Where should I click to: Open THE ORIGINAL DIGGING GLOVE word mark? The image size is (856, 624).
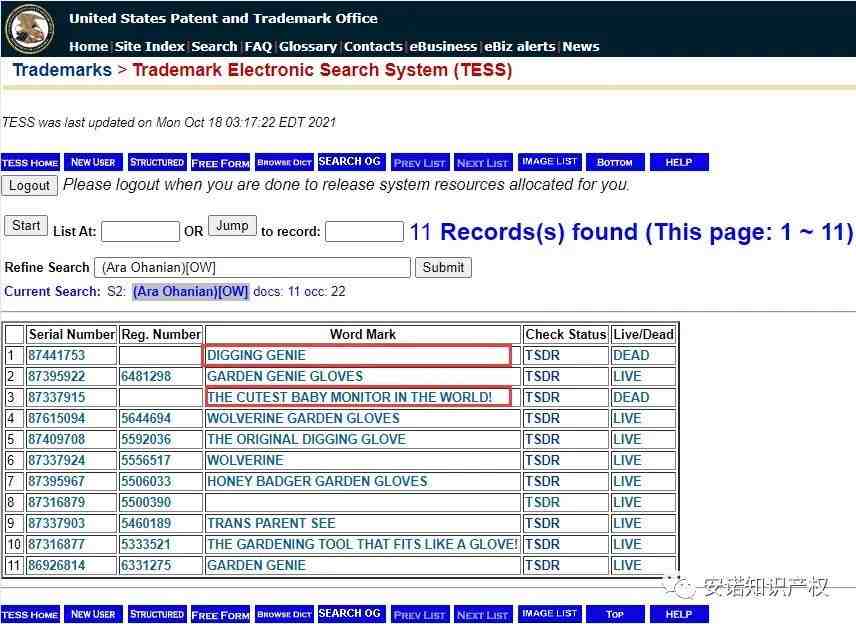[x=306, y=439]
